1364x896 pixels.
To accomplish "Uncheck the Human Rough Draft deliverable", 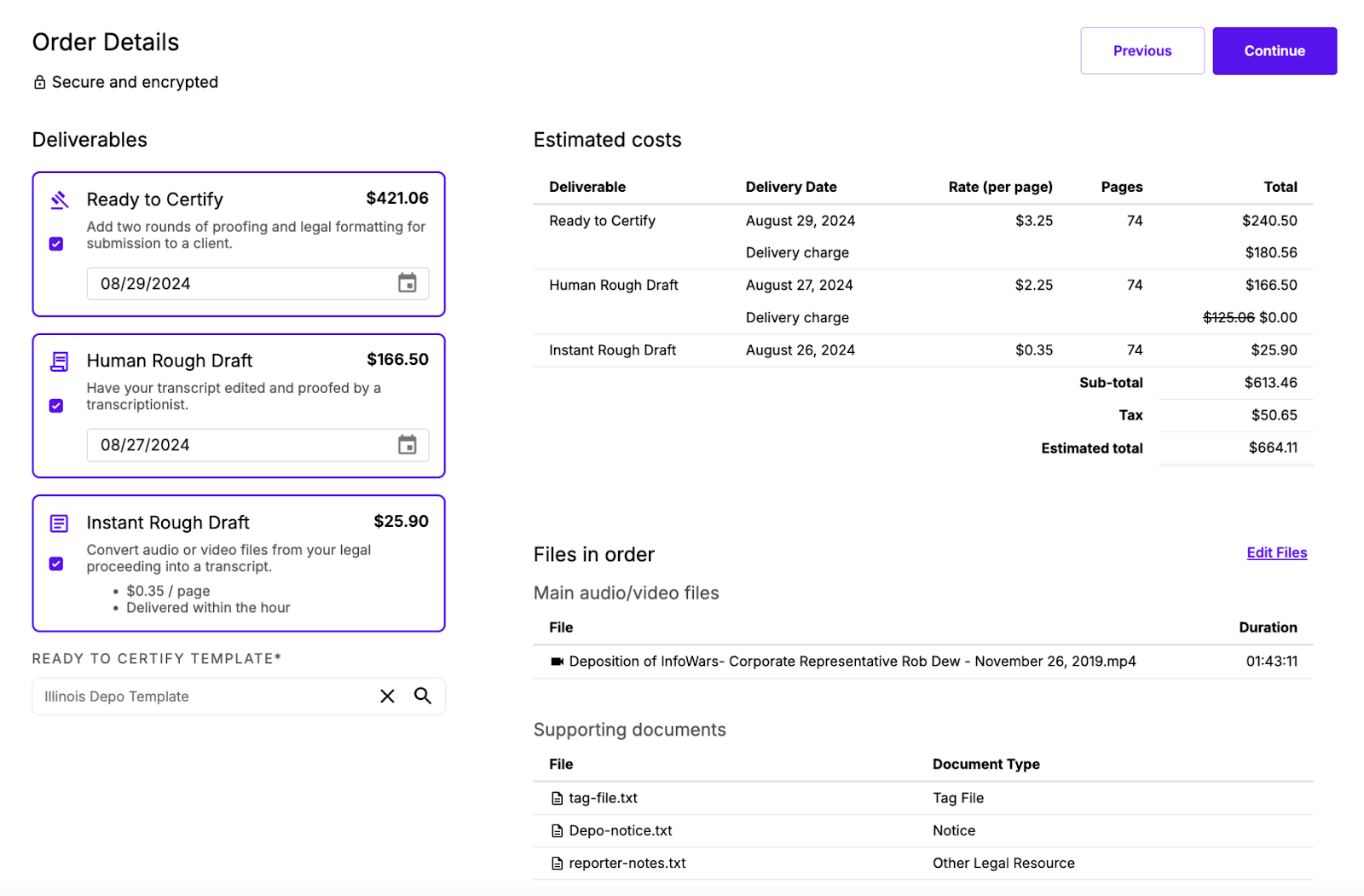I will (x=56, y=406).
